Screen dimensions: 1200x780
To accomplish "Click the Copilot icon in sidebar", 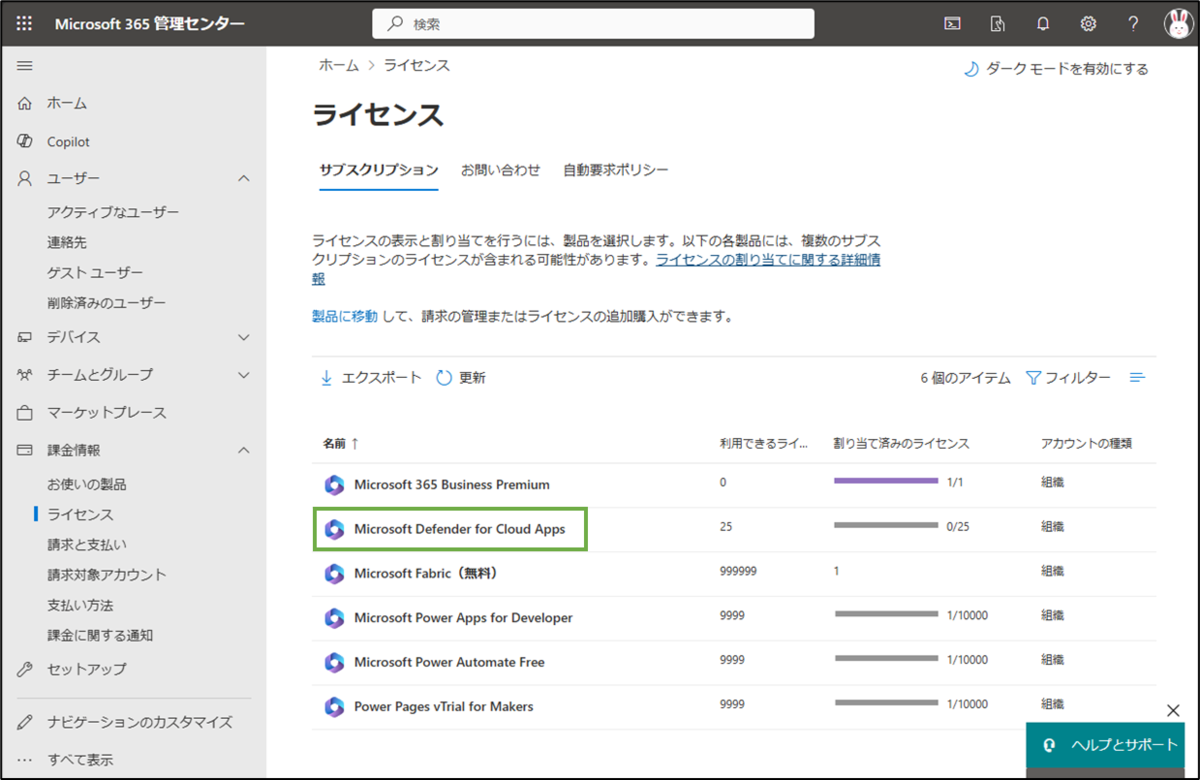I will pos(25,141).
